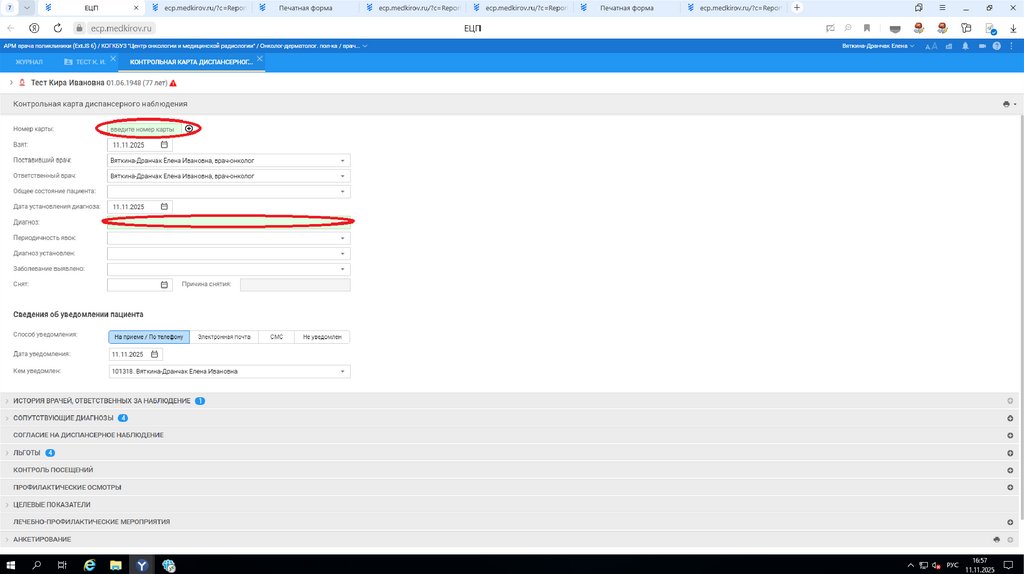Add a Контроль посещений record
The image size is (1024, 574).
[x=1010, y=470]
